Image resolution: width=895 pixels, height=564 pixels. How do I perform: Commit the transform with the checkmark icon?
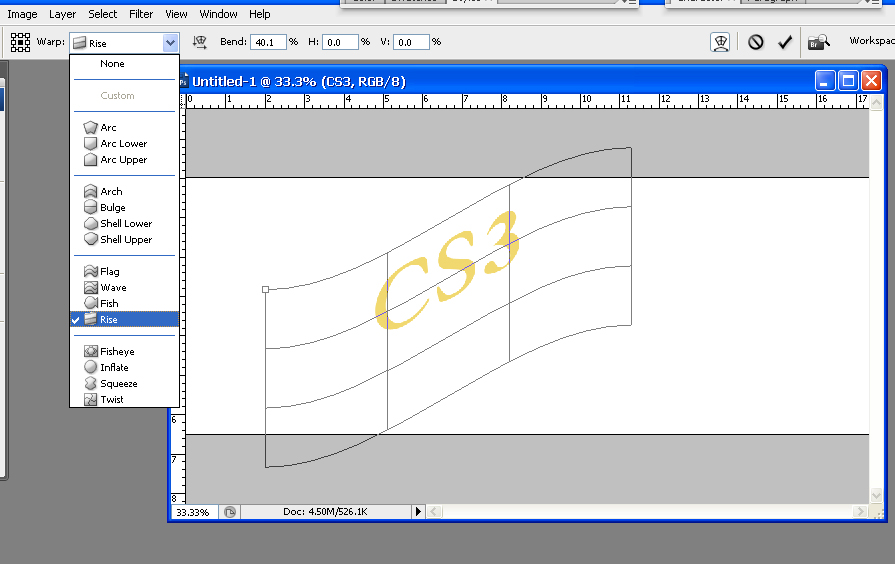(x=785, y=42)
